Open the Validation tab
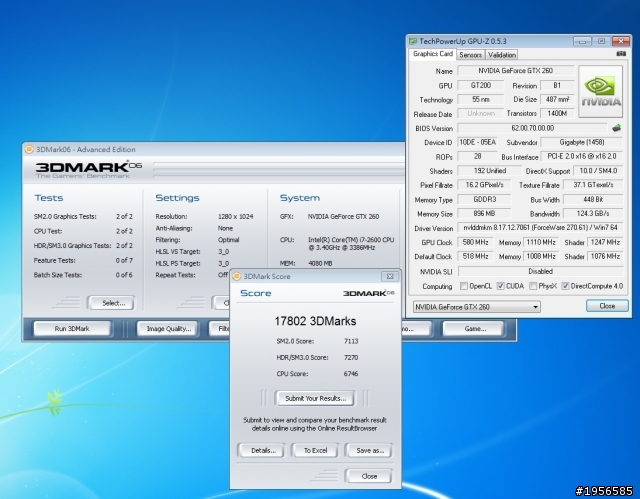640x499 pixels. point(502,55)
